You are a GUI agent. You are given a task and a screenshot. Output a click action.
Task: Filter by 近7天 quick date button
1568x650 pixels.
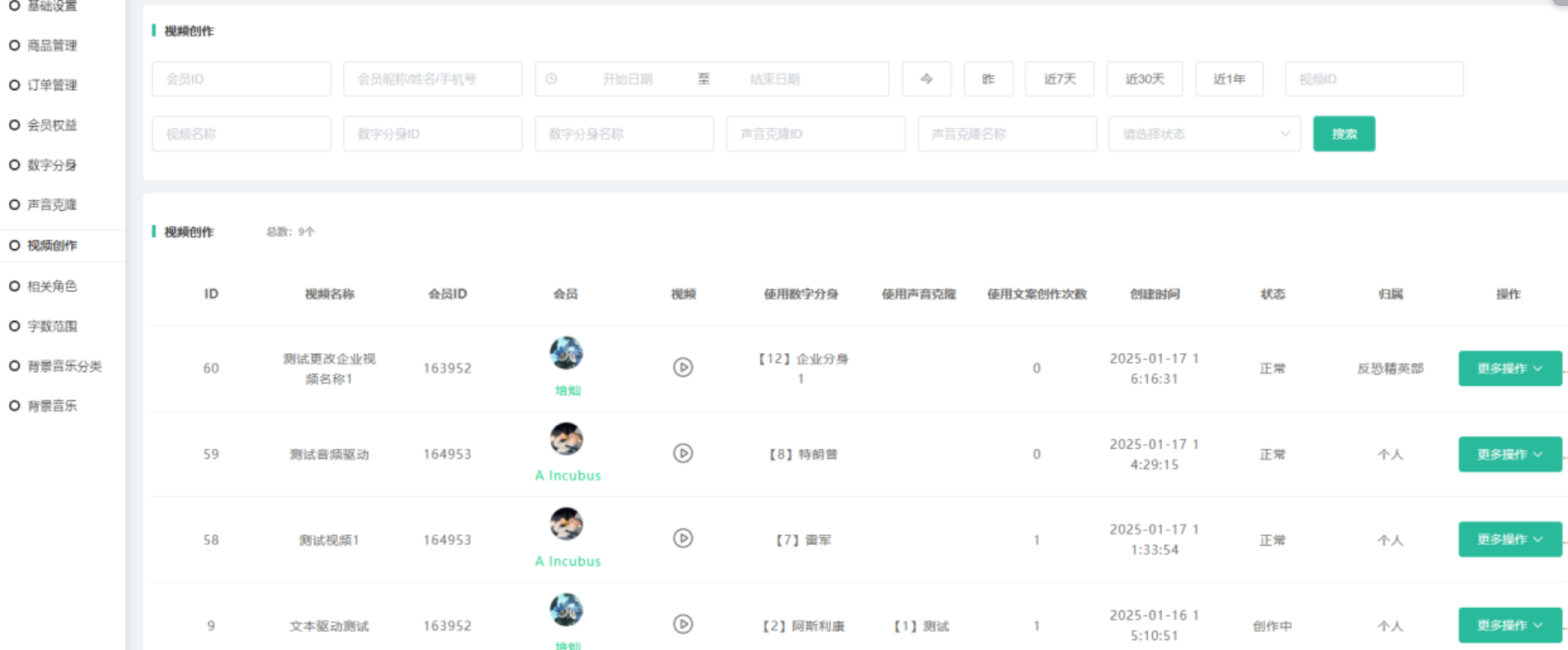coord(1059,79)
